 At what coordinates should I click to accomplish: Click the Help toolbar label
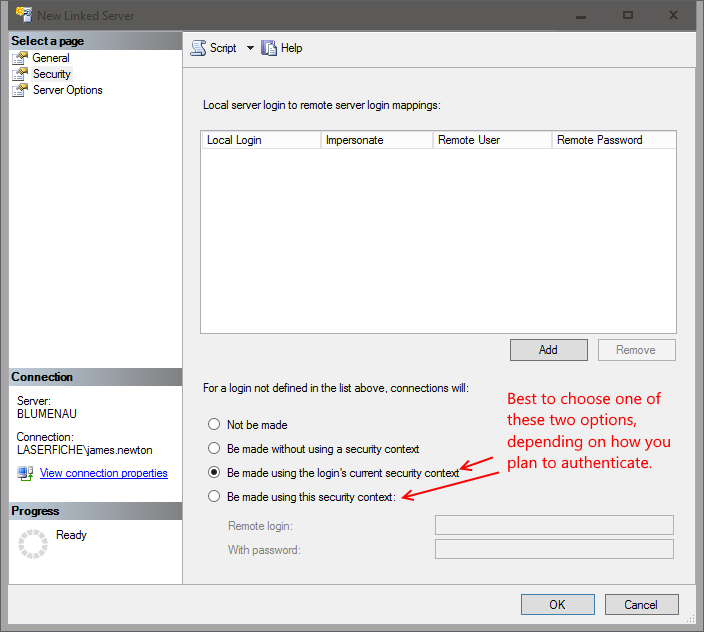point(291,48)
